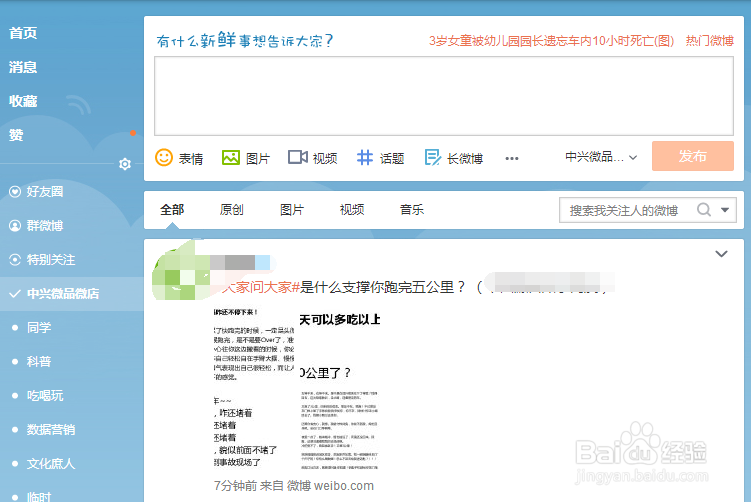Switch to the 图片 feed tab
Image resolution: width=751 pixels, height=502 pixels.
[292, 210]
